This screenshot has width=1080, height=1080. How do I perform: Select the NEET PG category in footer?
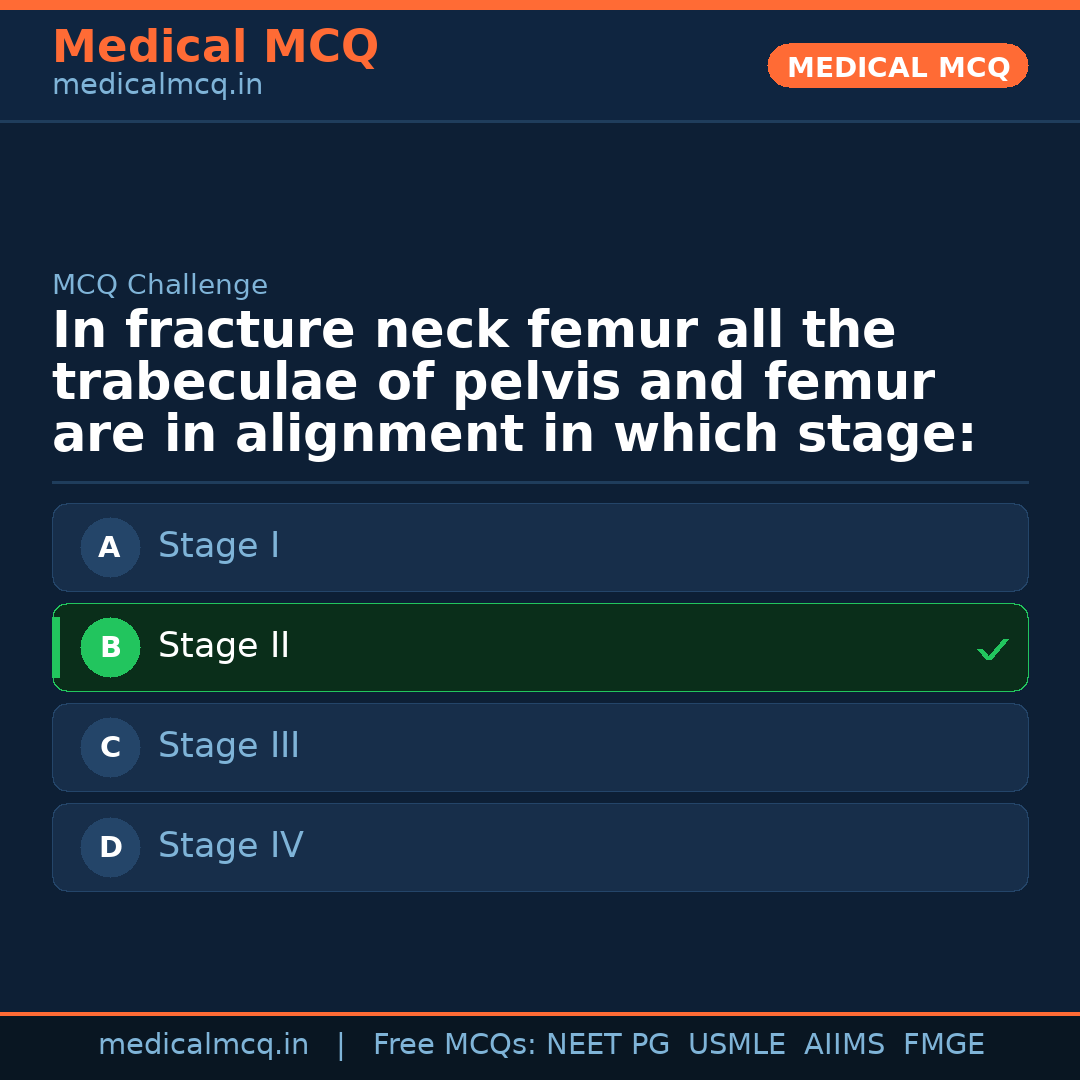(x=607, y=1043)
